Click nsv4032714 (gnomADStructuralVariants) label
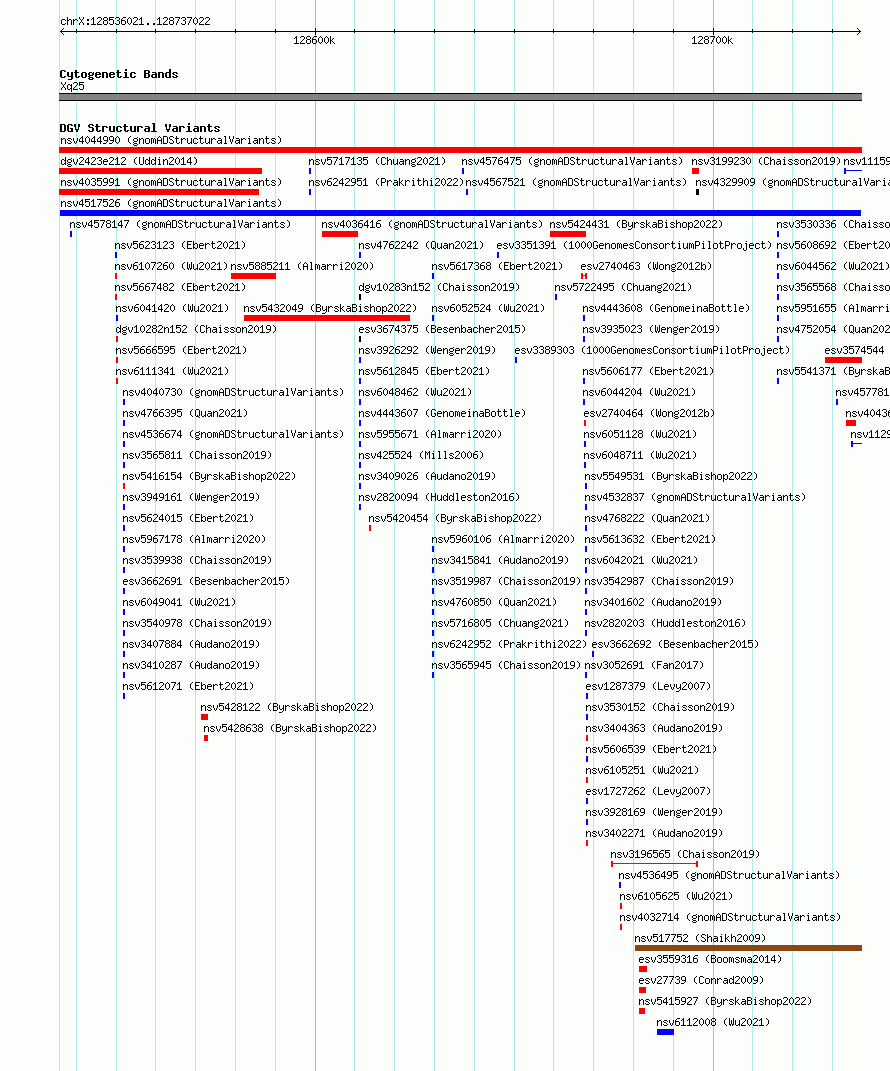This screenshot has height=1071, width=890. [730, 917]
